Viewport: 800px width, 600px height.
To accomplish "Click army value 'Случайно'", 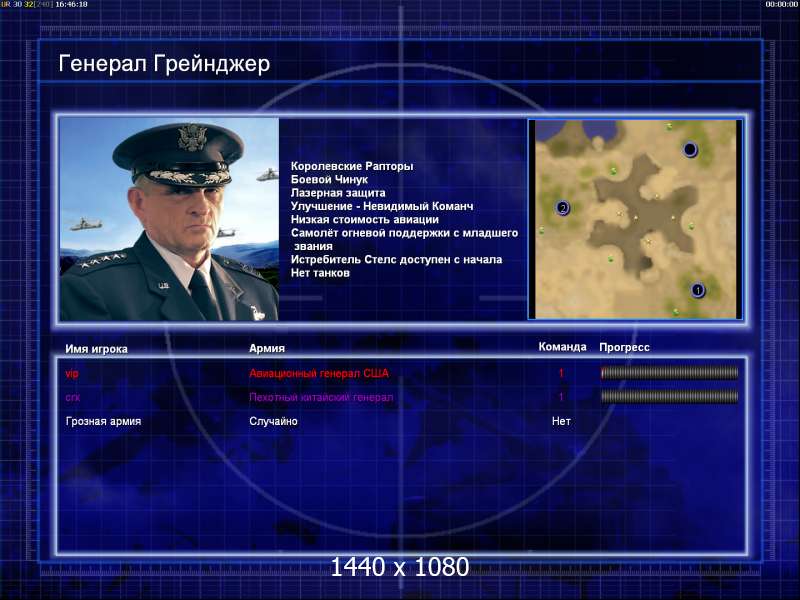I will 273,421.
